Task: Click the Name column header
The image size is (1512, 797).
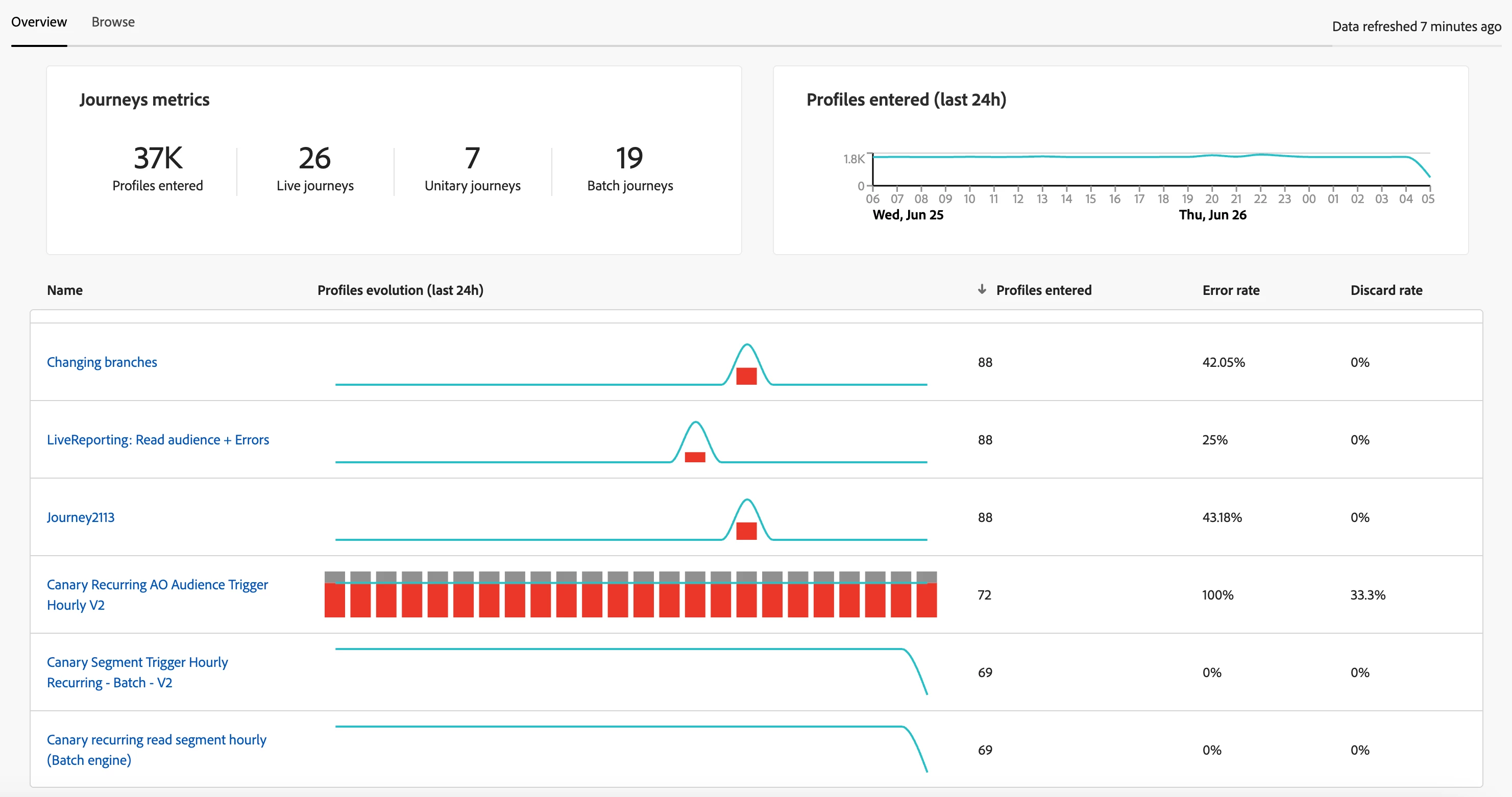Action: point(64,290)
